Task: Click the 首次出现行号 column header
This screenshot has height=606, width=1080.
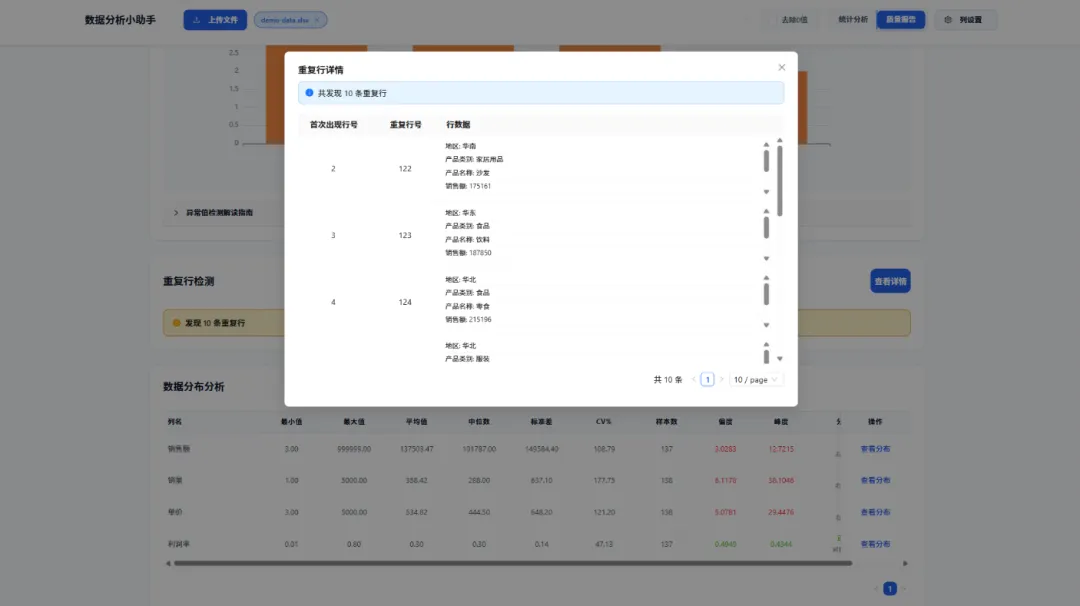Action: pos(333,125)
